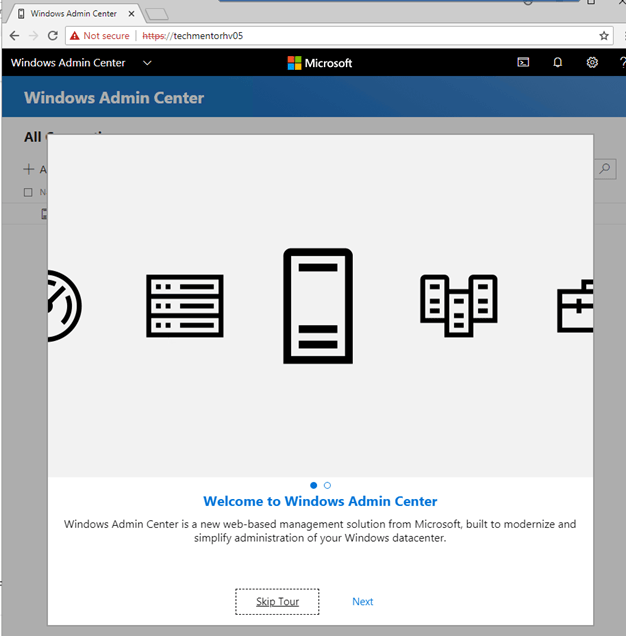Select the second tour page dot

point(327,485)
